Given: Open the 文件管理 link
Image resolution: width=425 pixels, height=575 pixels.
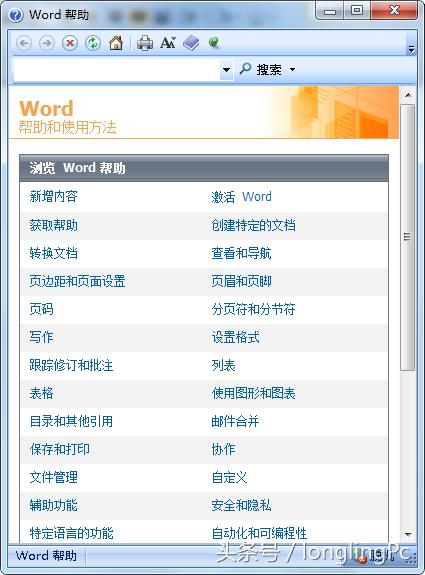Looking at the screenshot, I should coord(54,477).
